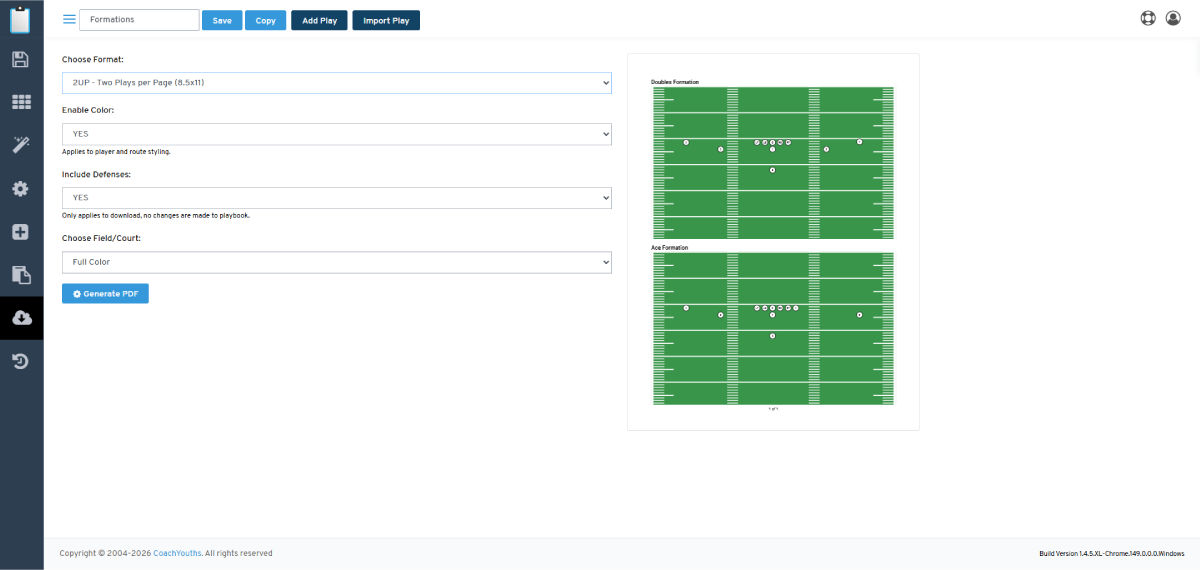Select the magic wand icon in sidebar
This screenshot has height=570, width=1200.
(21, 145)
